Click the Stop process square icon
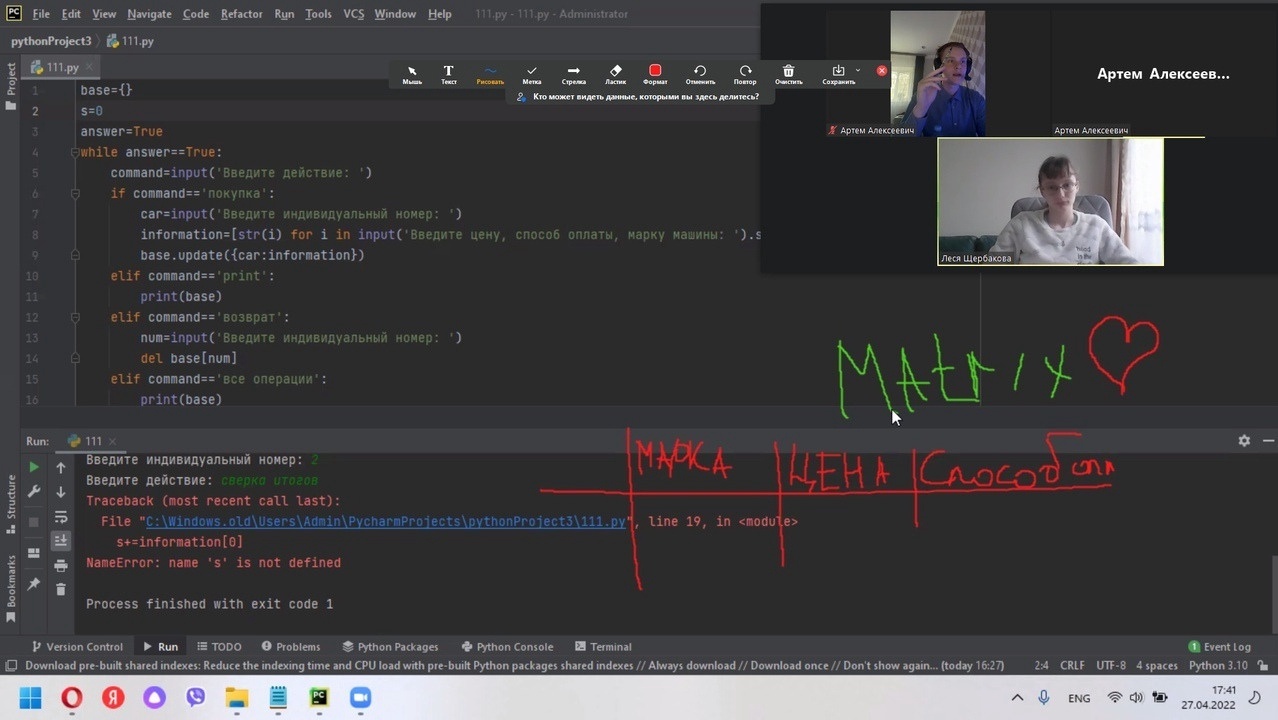1278x720 pixels. pos(33,522)
